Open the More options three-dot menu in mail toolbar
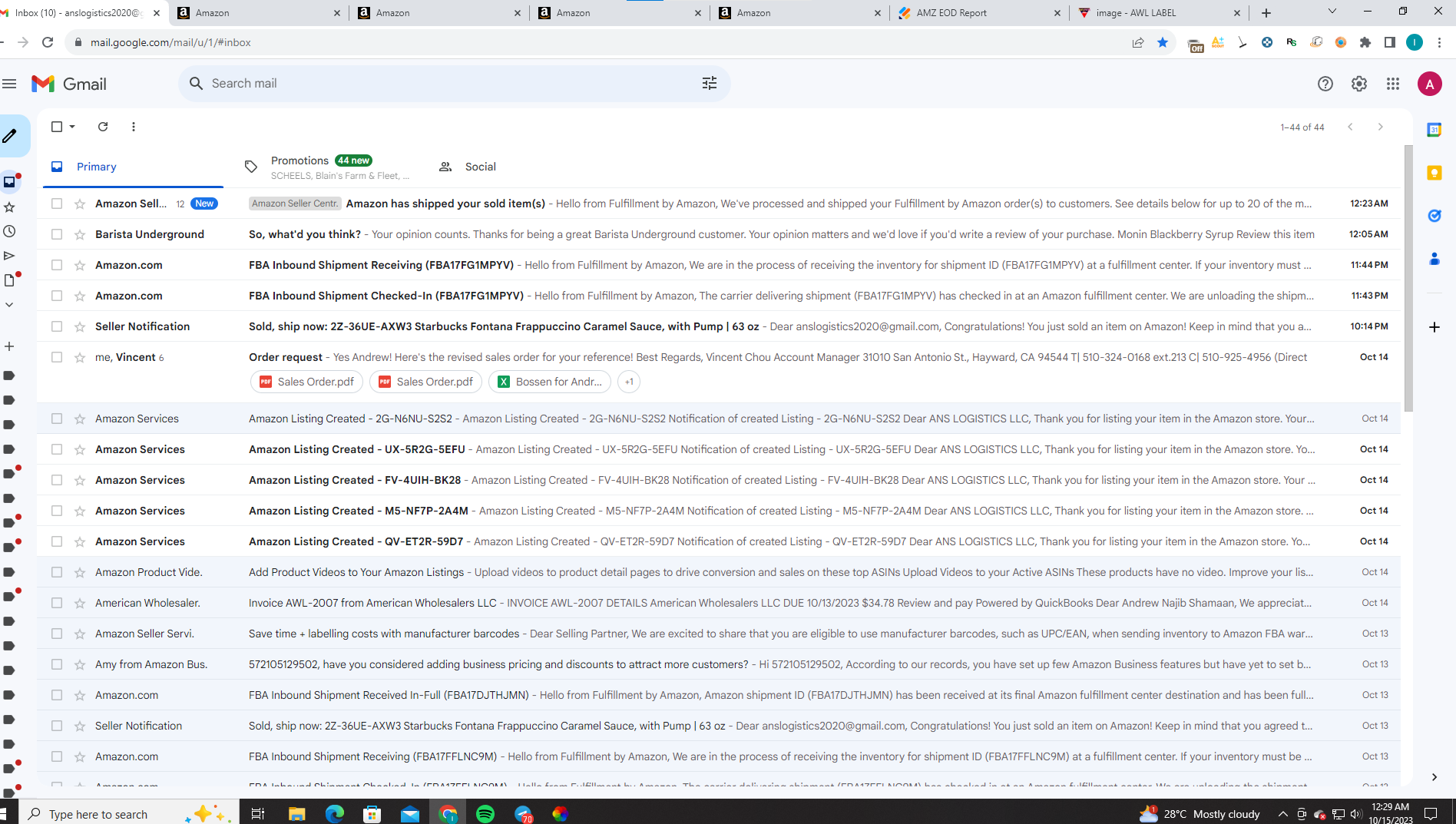The image size is (1456, 824). [134, 127]
